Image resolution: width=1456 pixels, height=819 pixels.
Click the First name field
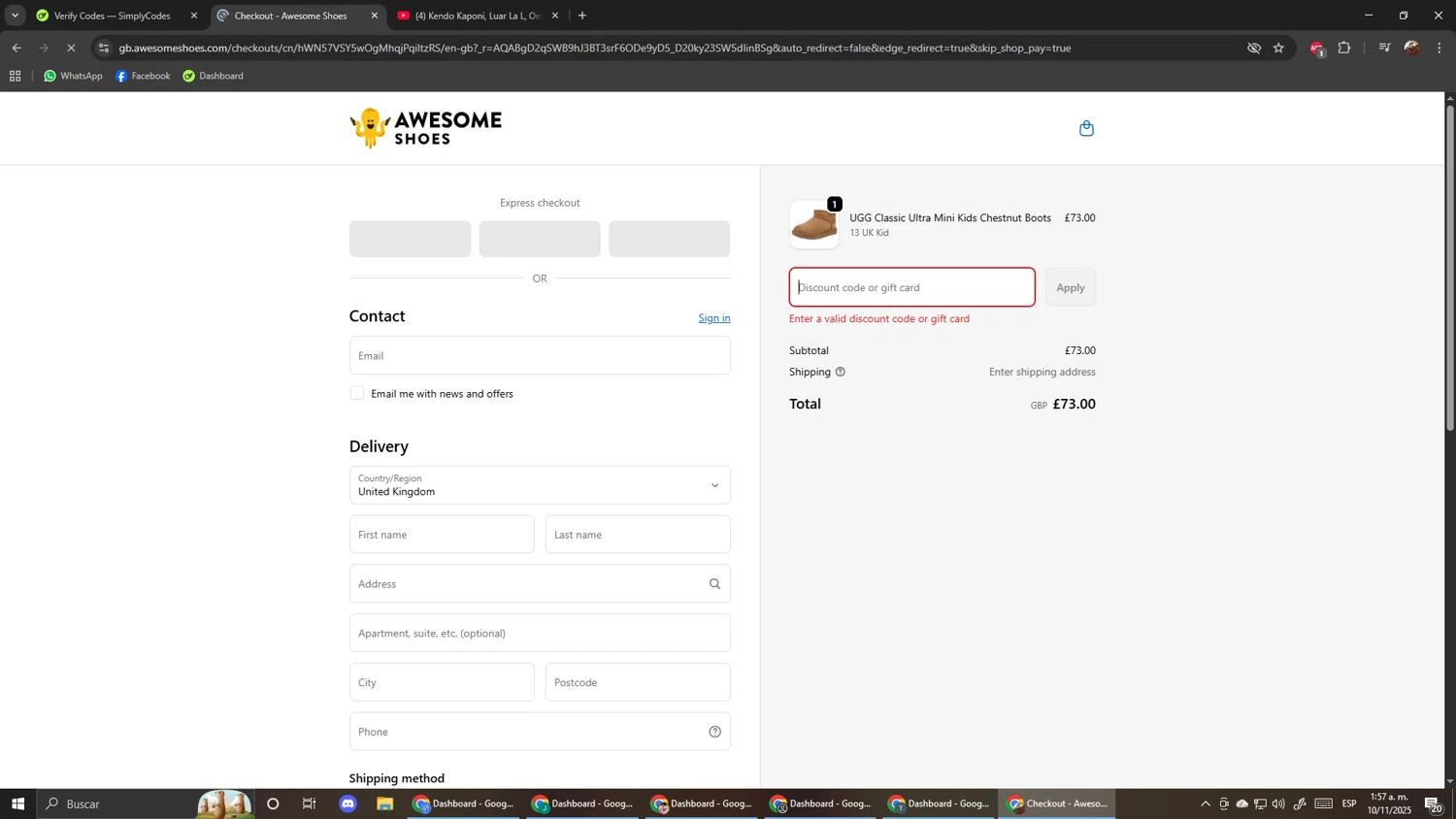442,535
